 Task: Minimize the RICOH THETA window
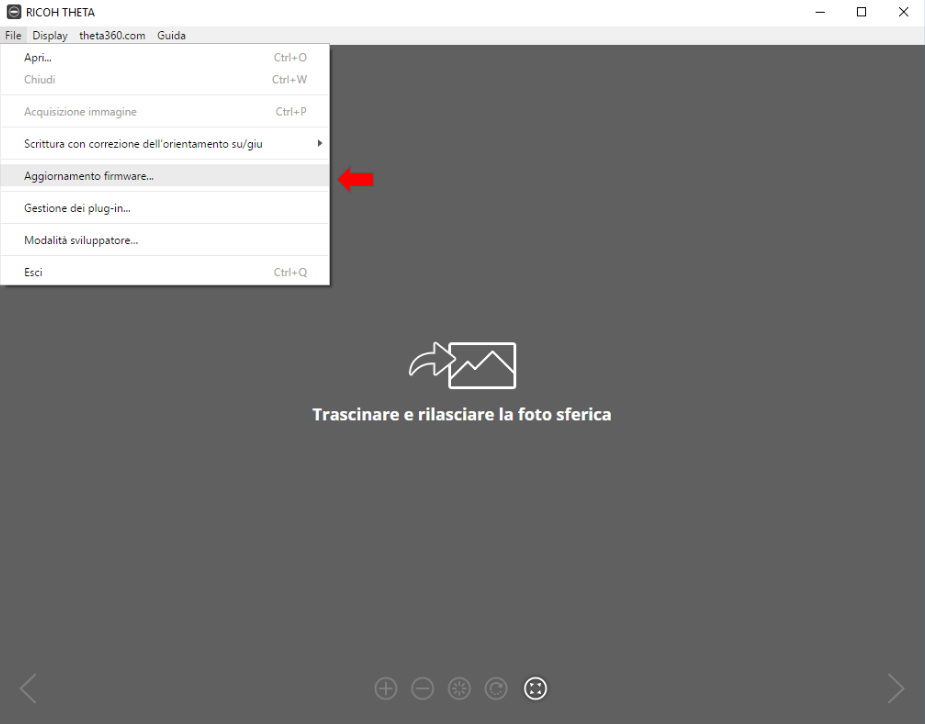click(x=820, y=12)
